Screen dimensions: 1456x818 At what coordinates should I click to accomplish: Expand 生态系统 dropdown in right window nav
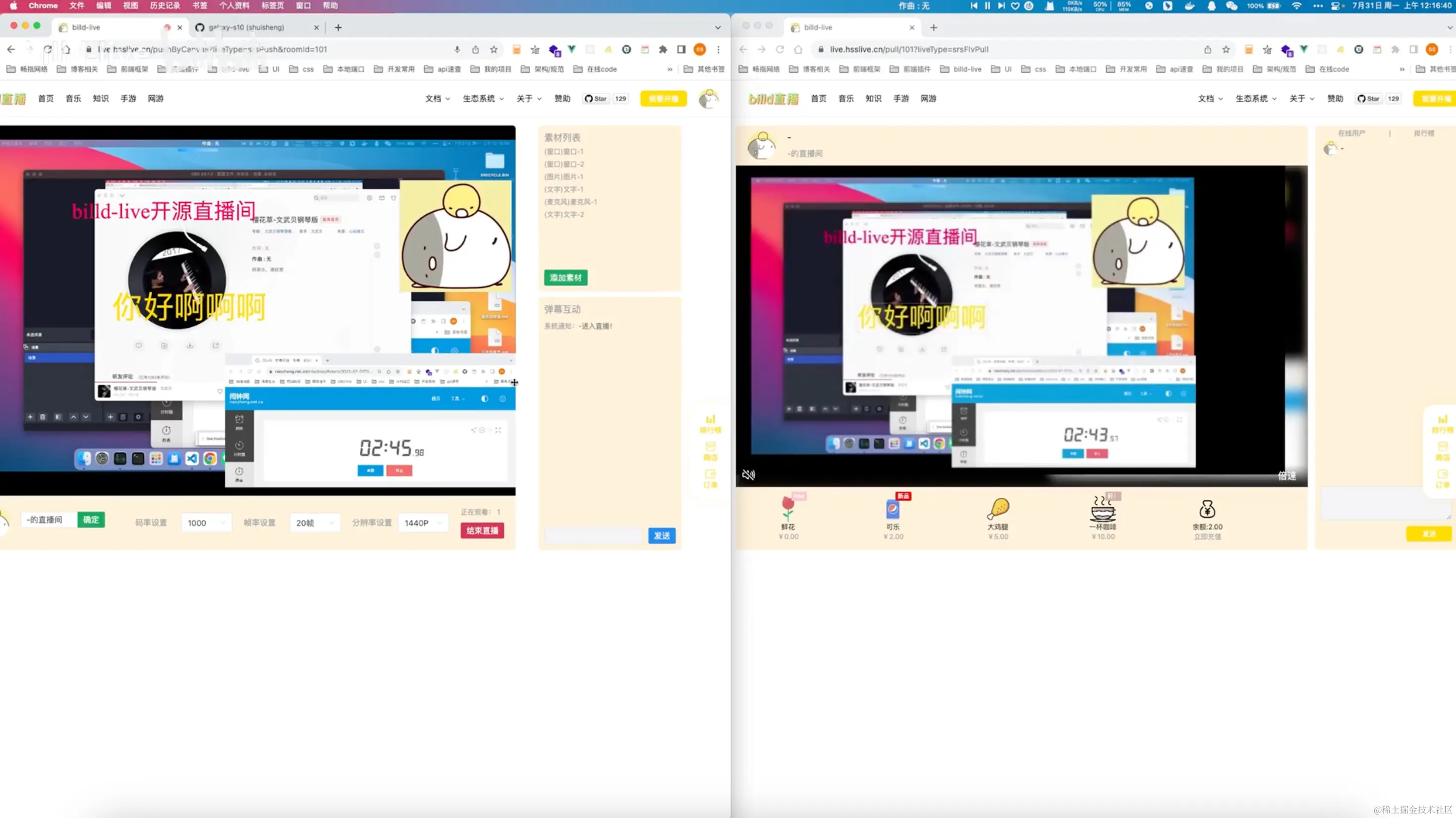tap(1256, 98)
